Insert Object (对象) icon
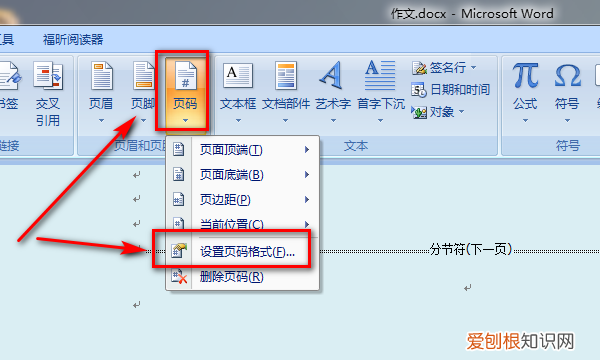Viewport: 600px width, 360px height. [x=419, y=112]
